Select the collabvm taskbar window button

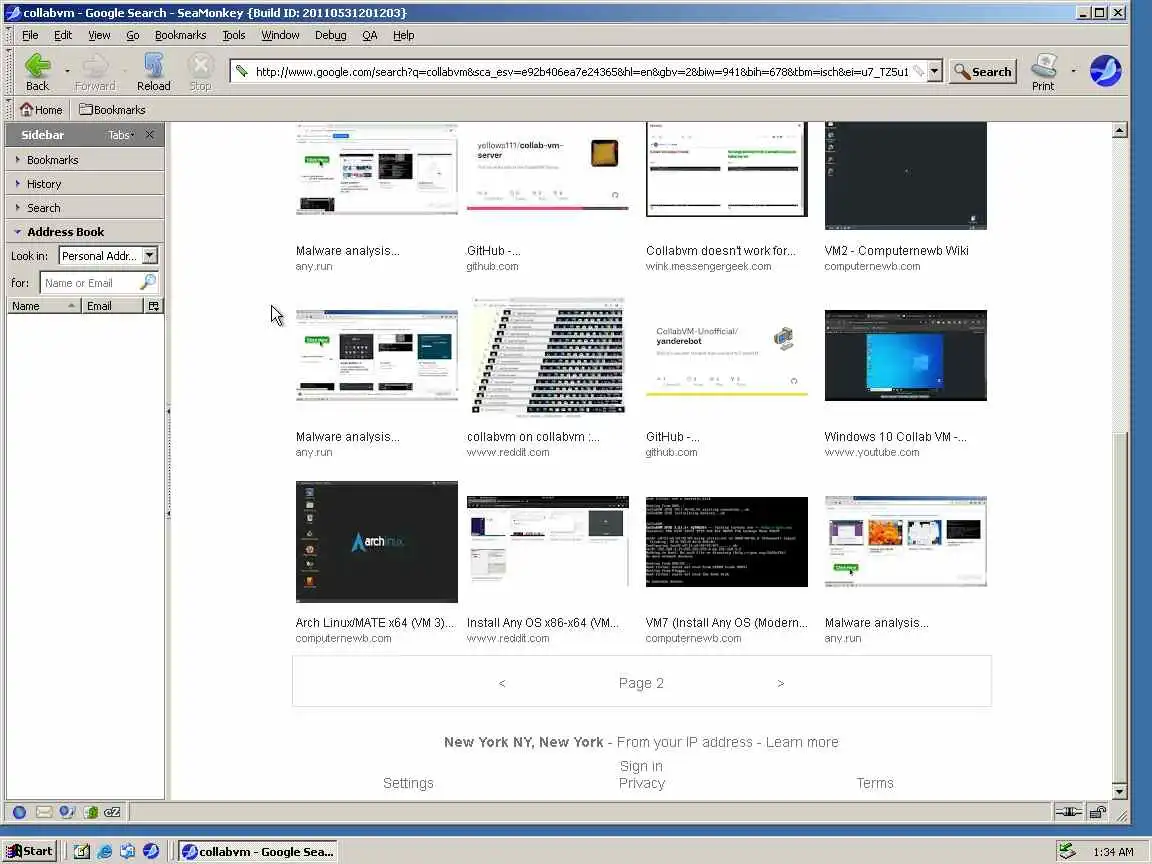[x=258, y=852]
